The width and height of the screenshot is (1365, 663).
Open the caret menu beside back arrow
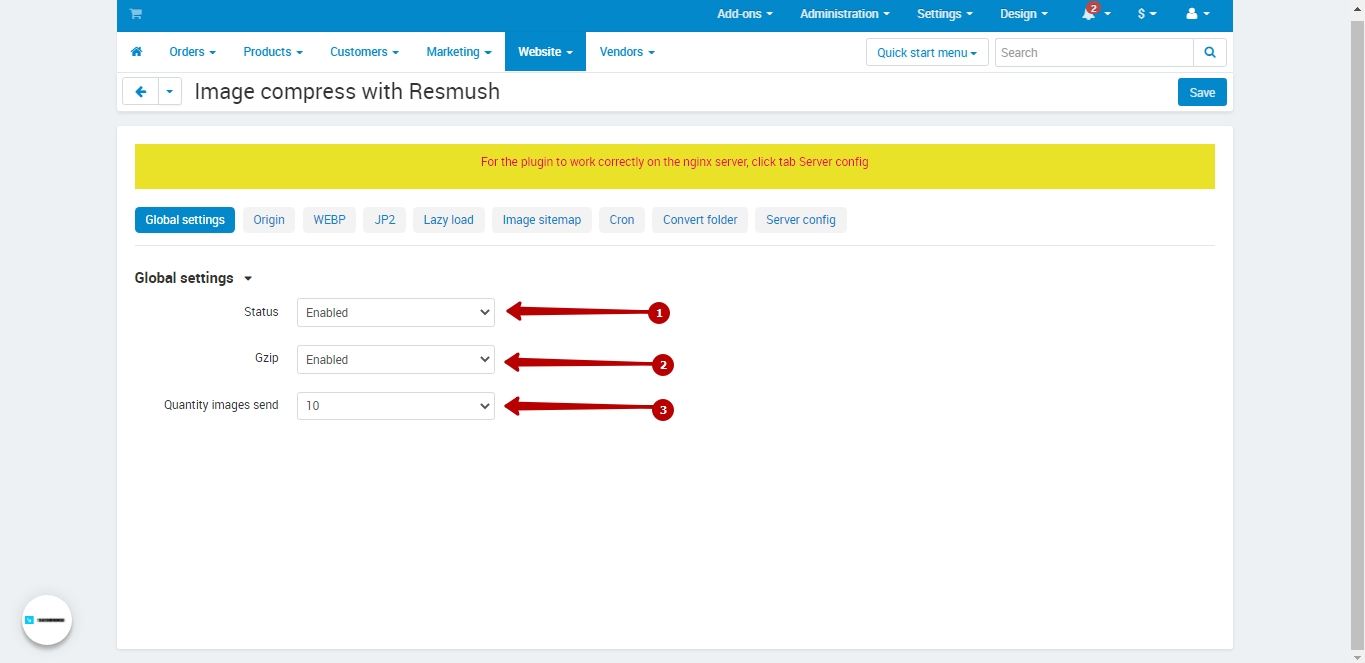pos(170,92)
